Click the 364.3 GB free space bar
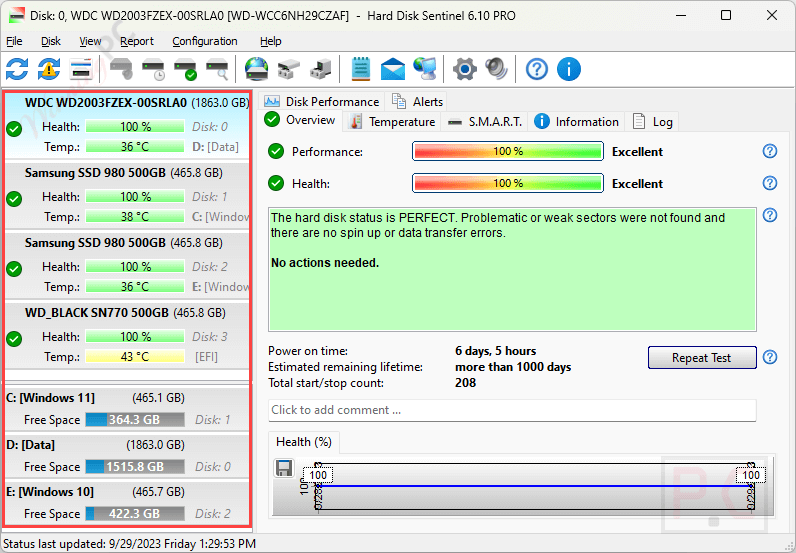 click(135, 420)
